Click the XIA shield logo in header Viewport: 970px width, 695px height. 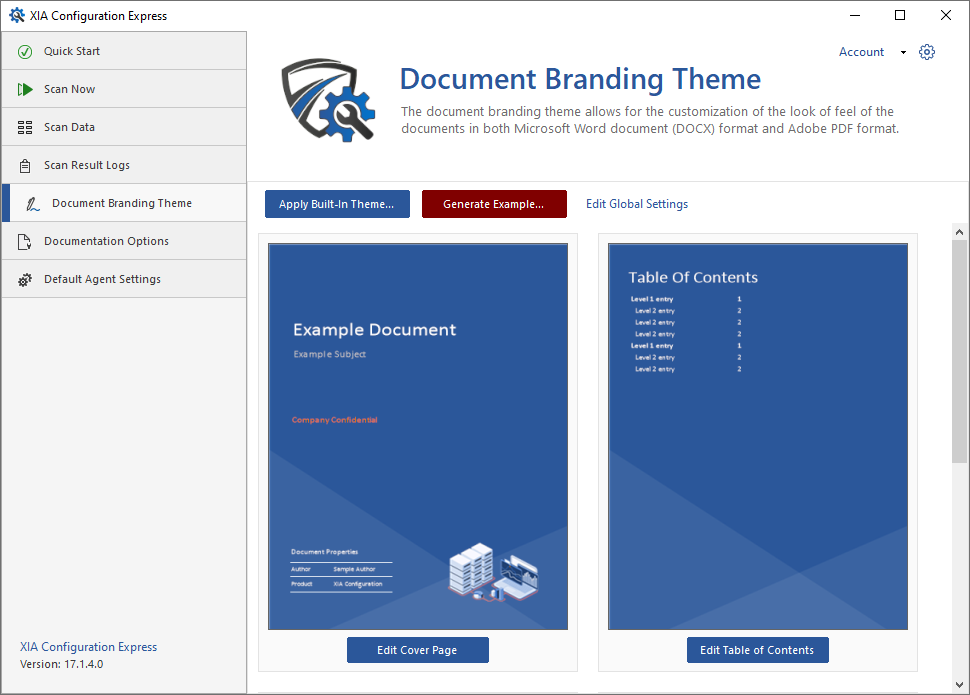(328, 100)
